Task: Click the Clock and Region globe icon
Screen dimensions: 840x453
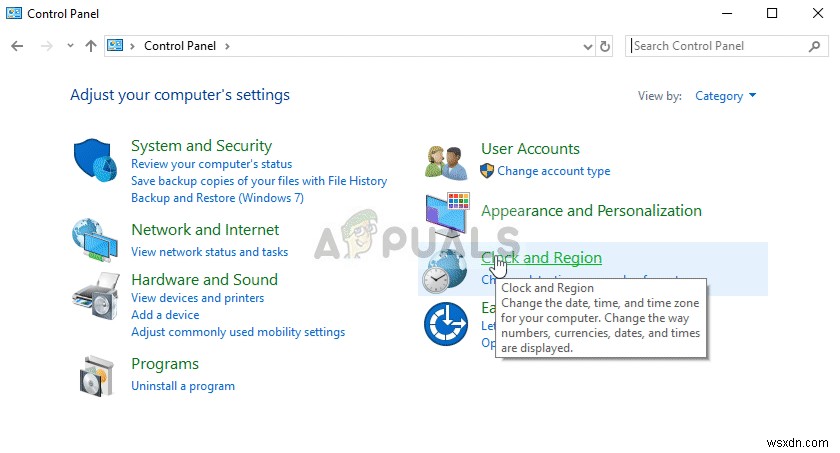Action: click(441, 270)
